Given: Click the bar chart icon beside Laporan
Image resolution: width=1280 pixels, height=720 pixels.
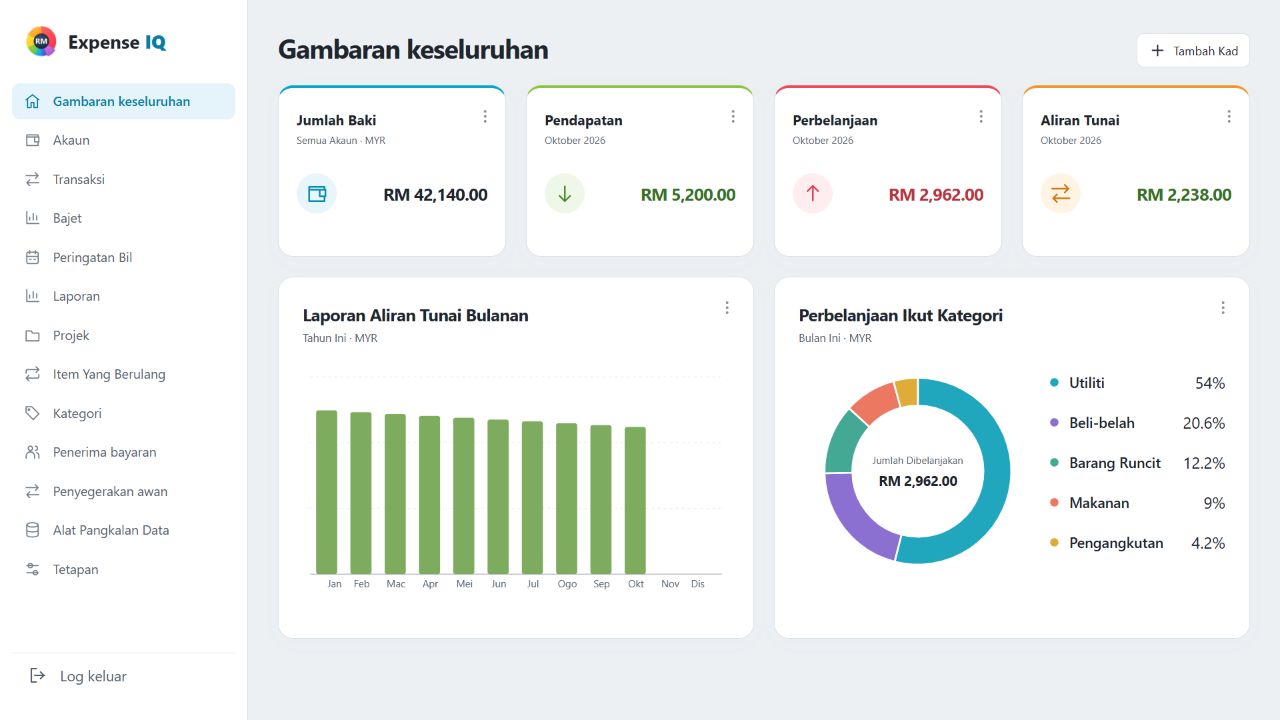Looking at the screenshot, I should [33, 296].
